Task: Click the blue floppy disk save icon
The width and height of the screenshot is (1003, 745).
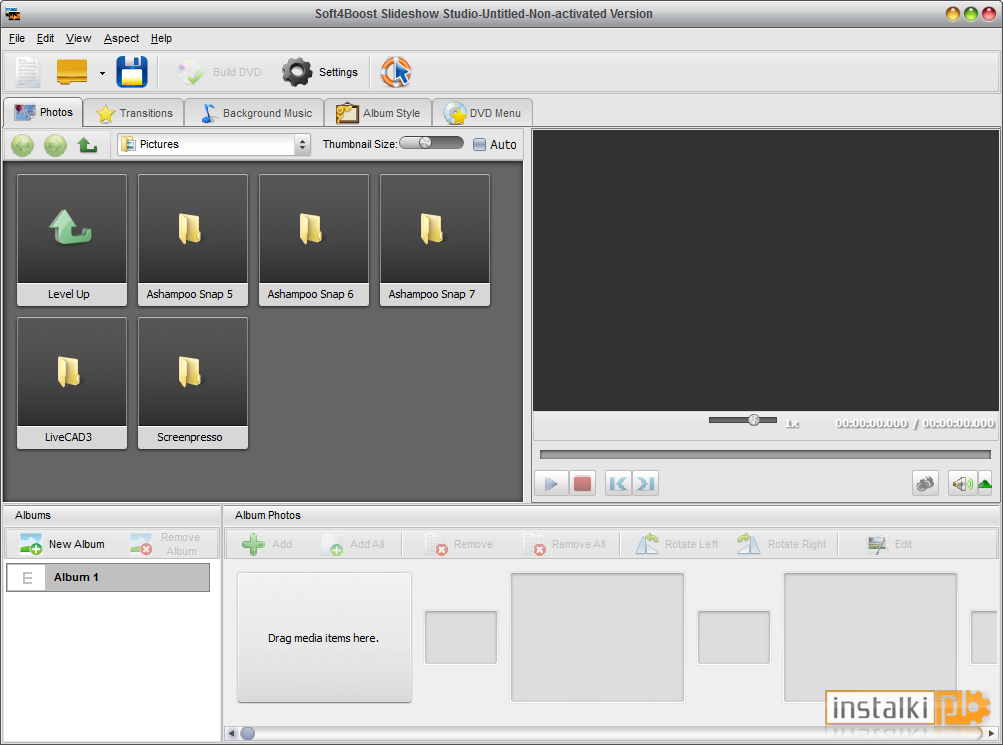Action: (x=132, y=72)
